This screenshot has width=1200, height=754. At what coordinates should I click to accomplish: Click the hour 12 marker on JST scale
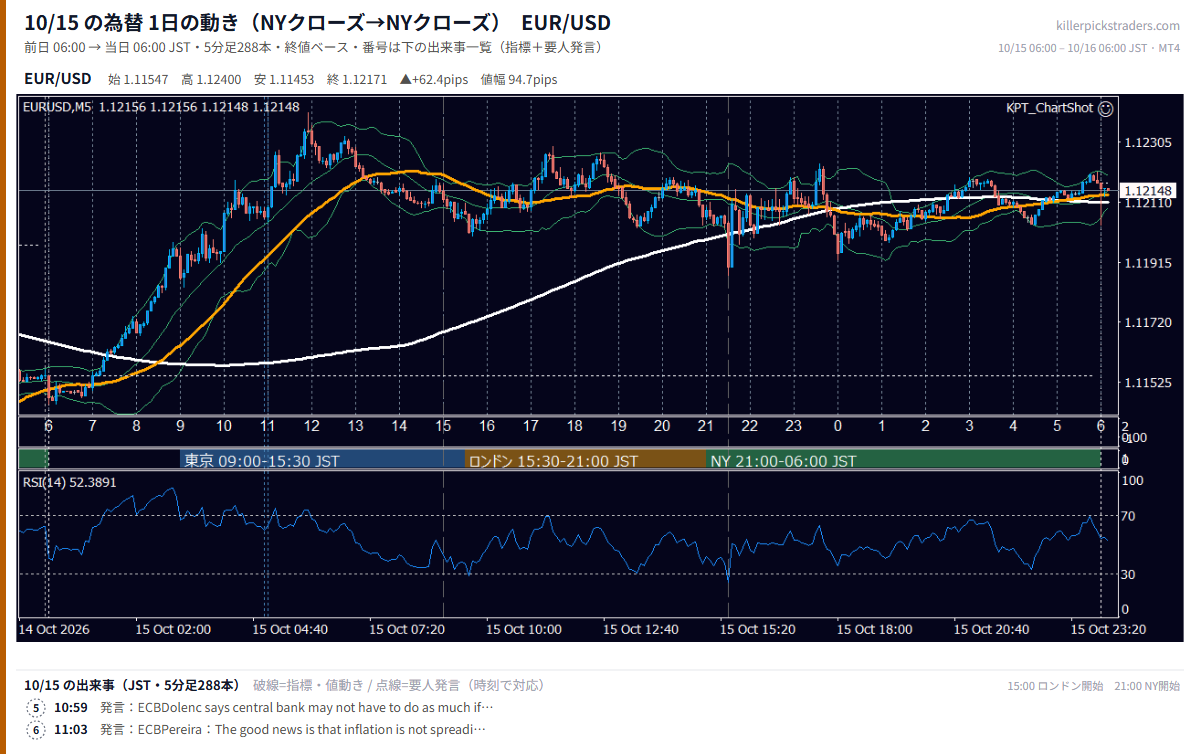312,426
